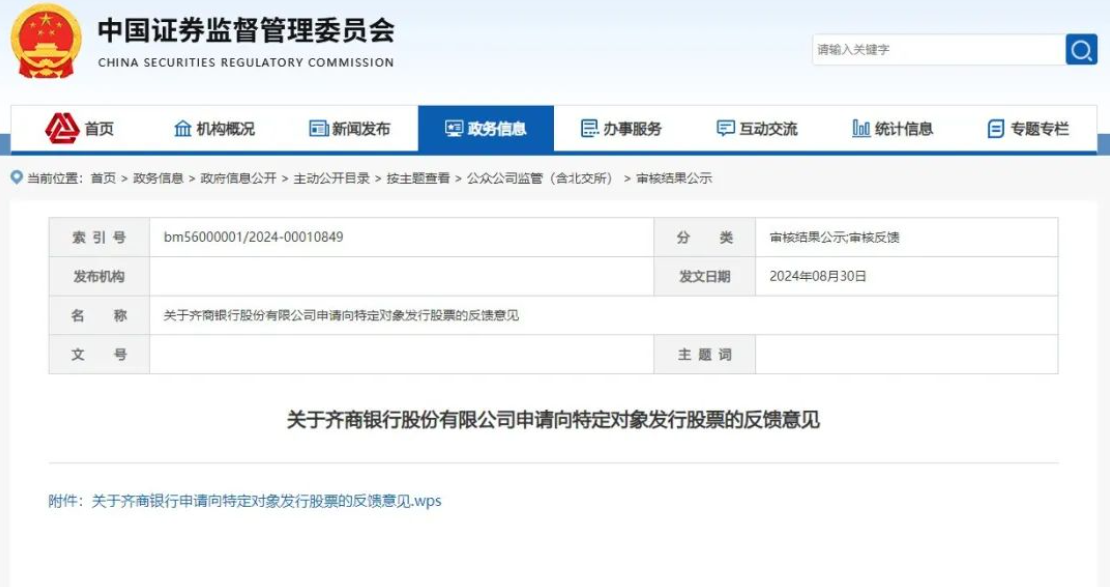Image resolution: width=1110 pixels, height=587 pixels.
Task: Open 政府信息公开 breadcrumb link
Action: [239, 178]
